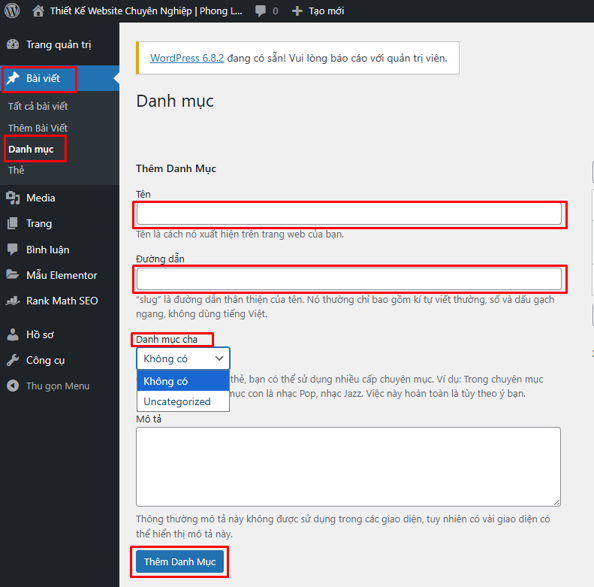This screenshot has width=594, height=587.
Task: Click the Bình luận comment icon
Action: [x=13, y=249]
